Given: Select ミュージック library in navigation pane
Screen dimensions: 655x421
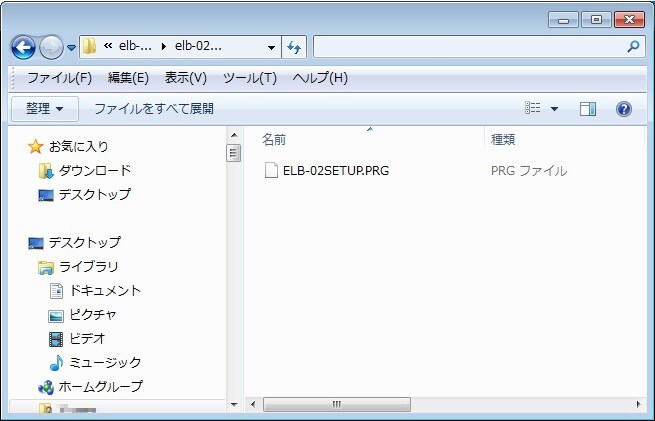Looking at the screenshot, I should [104, 362].
